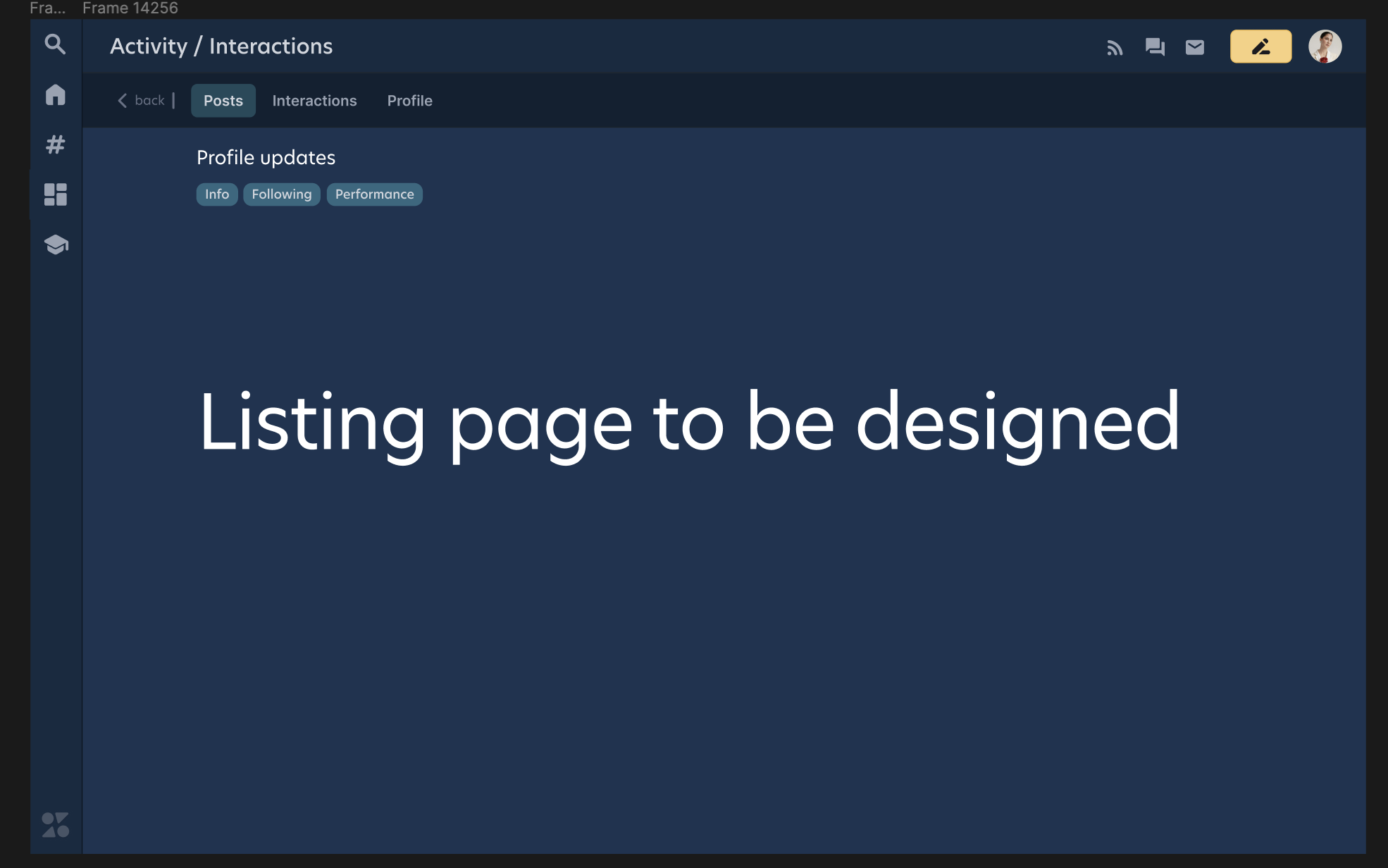The width and height of the screenshot is (1388, 868).
Task: Toggle the Performance filter chip
Action: (x=374, y=194)
